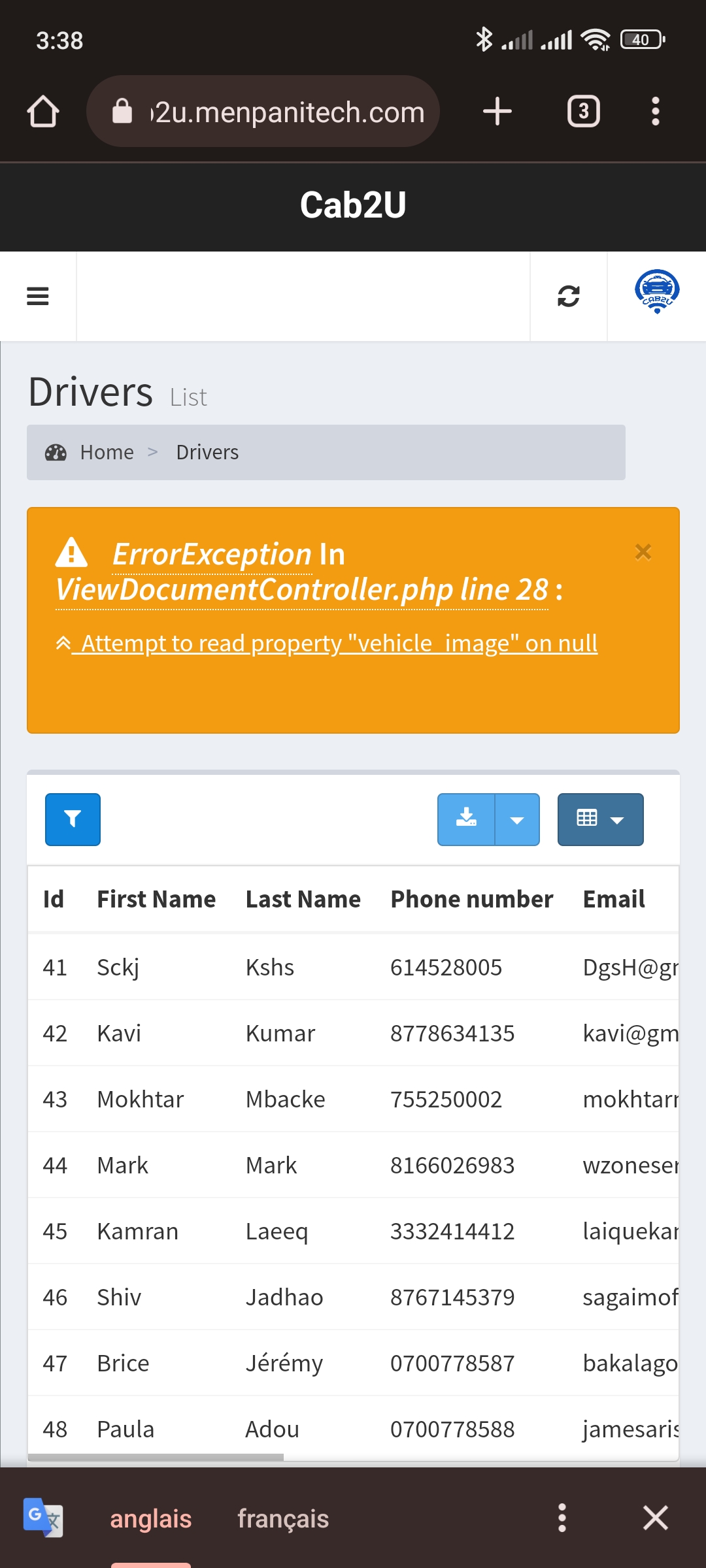Go to Home breadcrumb link
The image size is (706, 1568).
click(107, 452)
